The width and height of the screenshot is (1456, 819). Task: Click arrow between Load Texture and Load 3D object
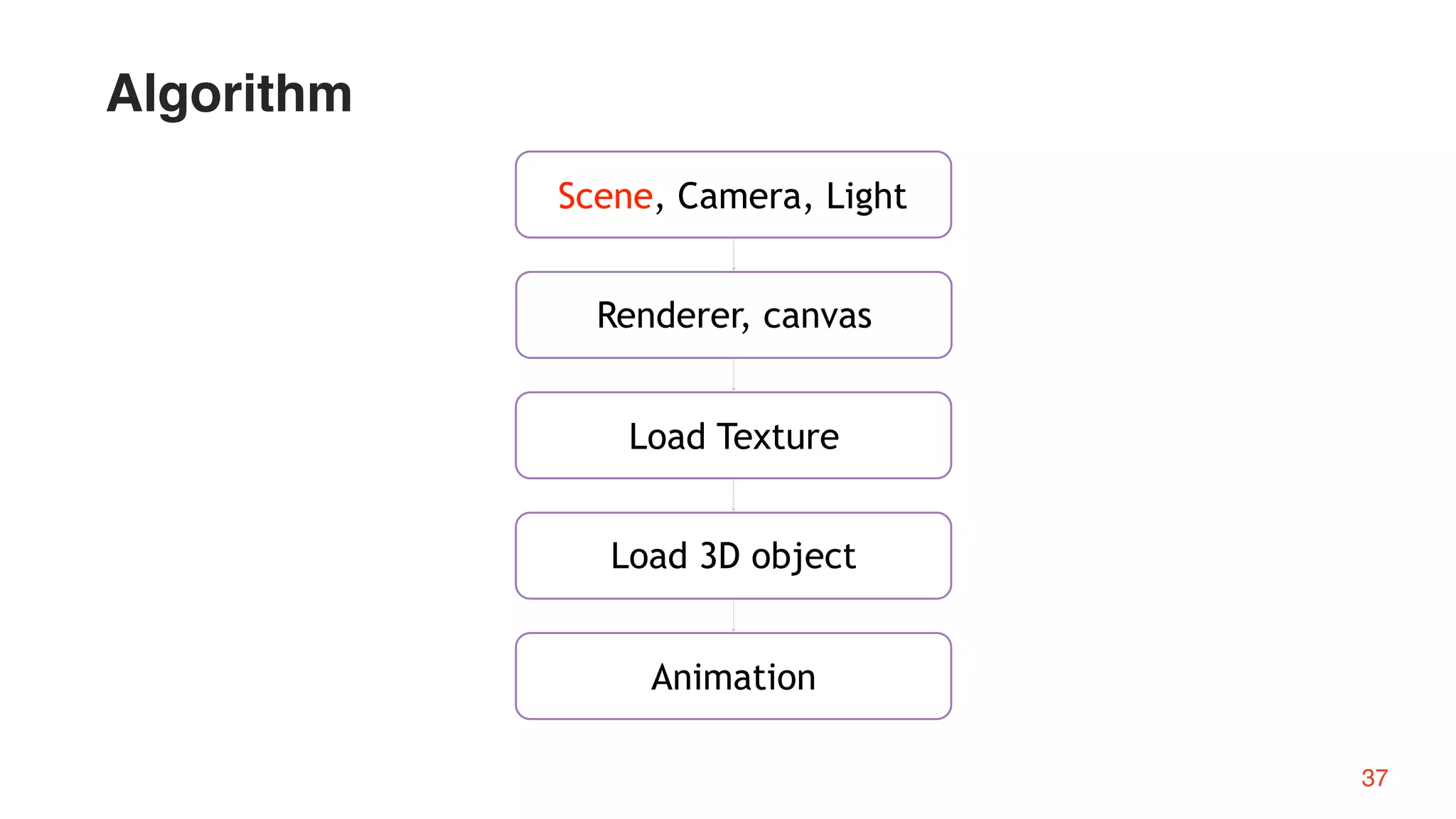point(733,495)
